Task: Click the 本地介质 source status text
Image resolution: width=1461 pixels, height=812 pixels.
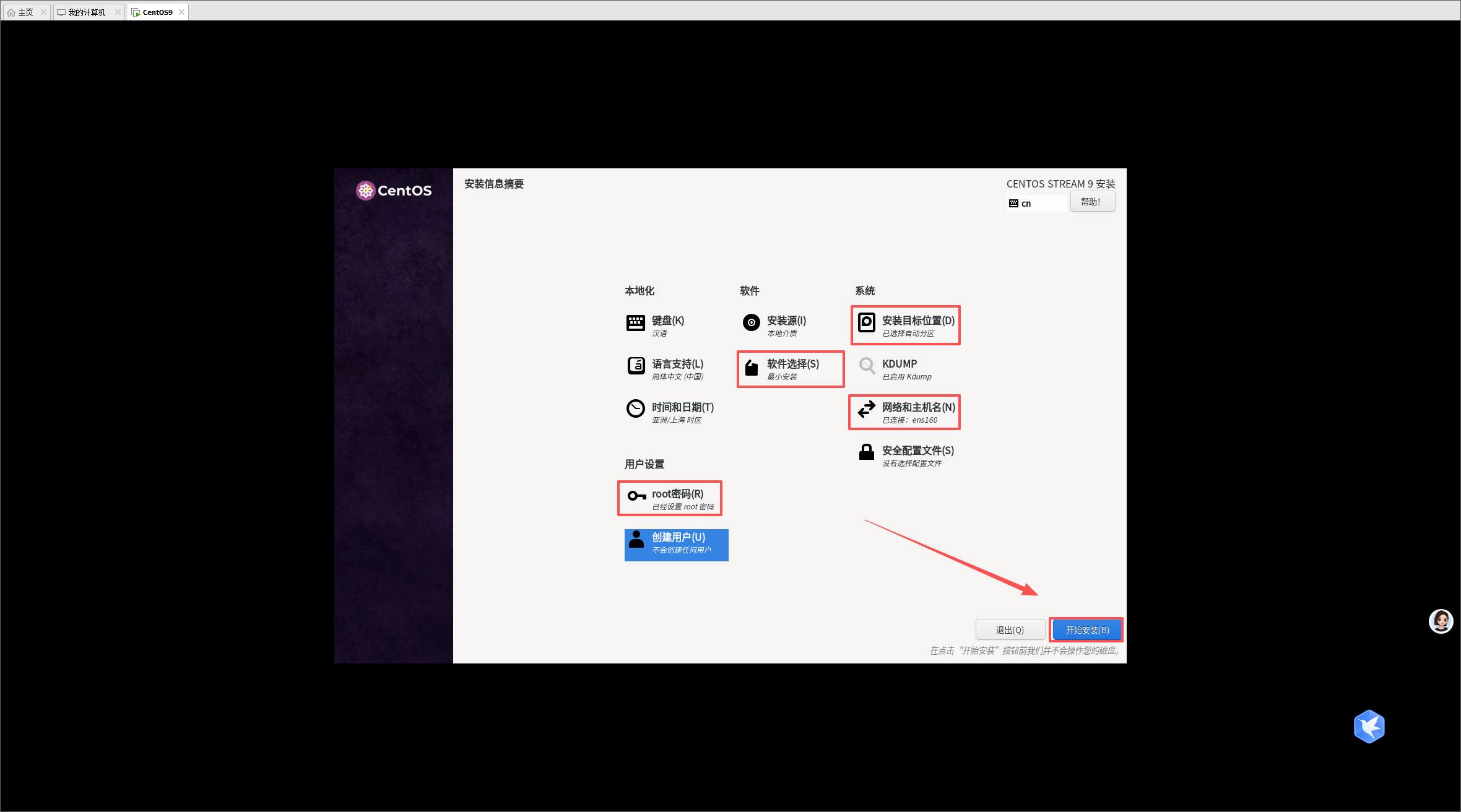Action: pos(782,334)
